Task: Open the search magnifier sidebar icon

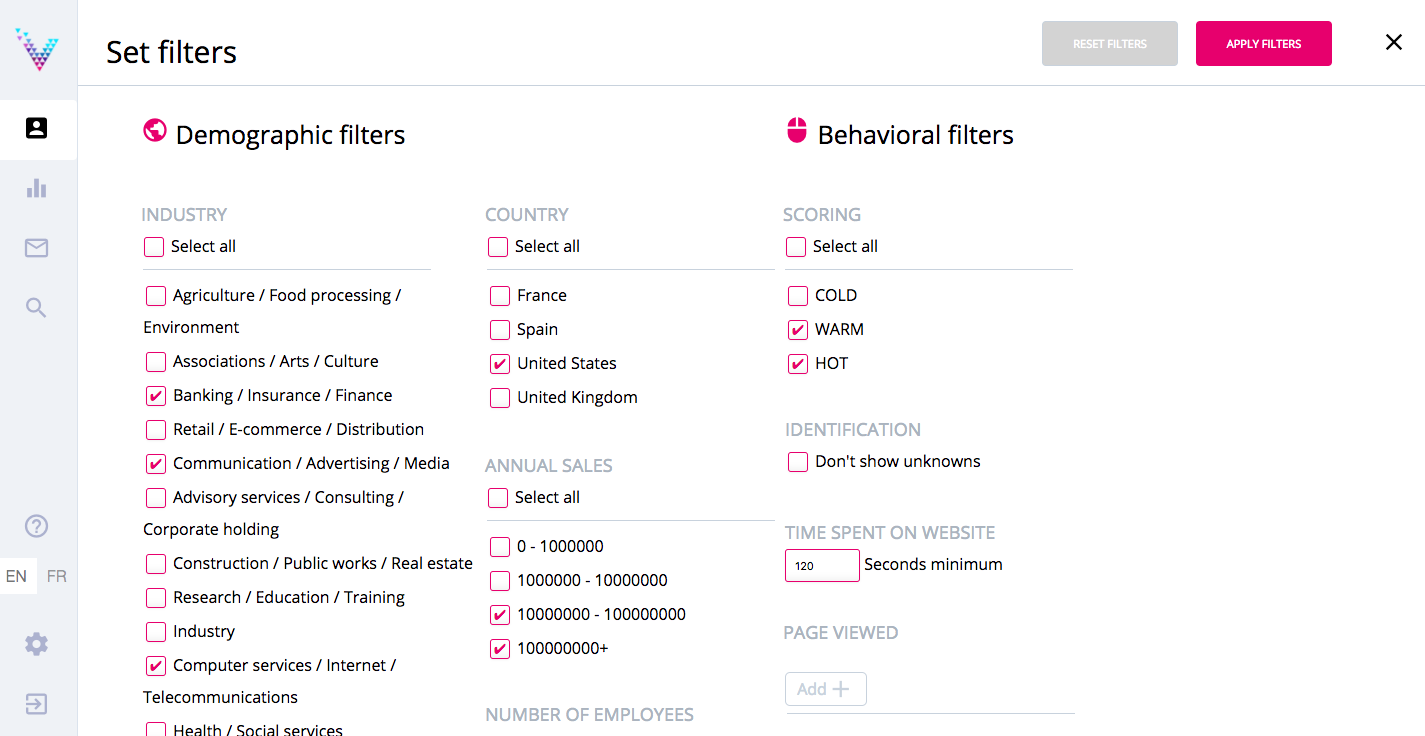Action: [x=37, y=308]
